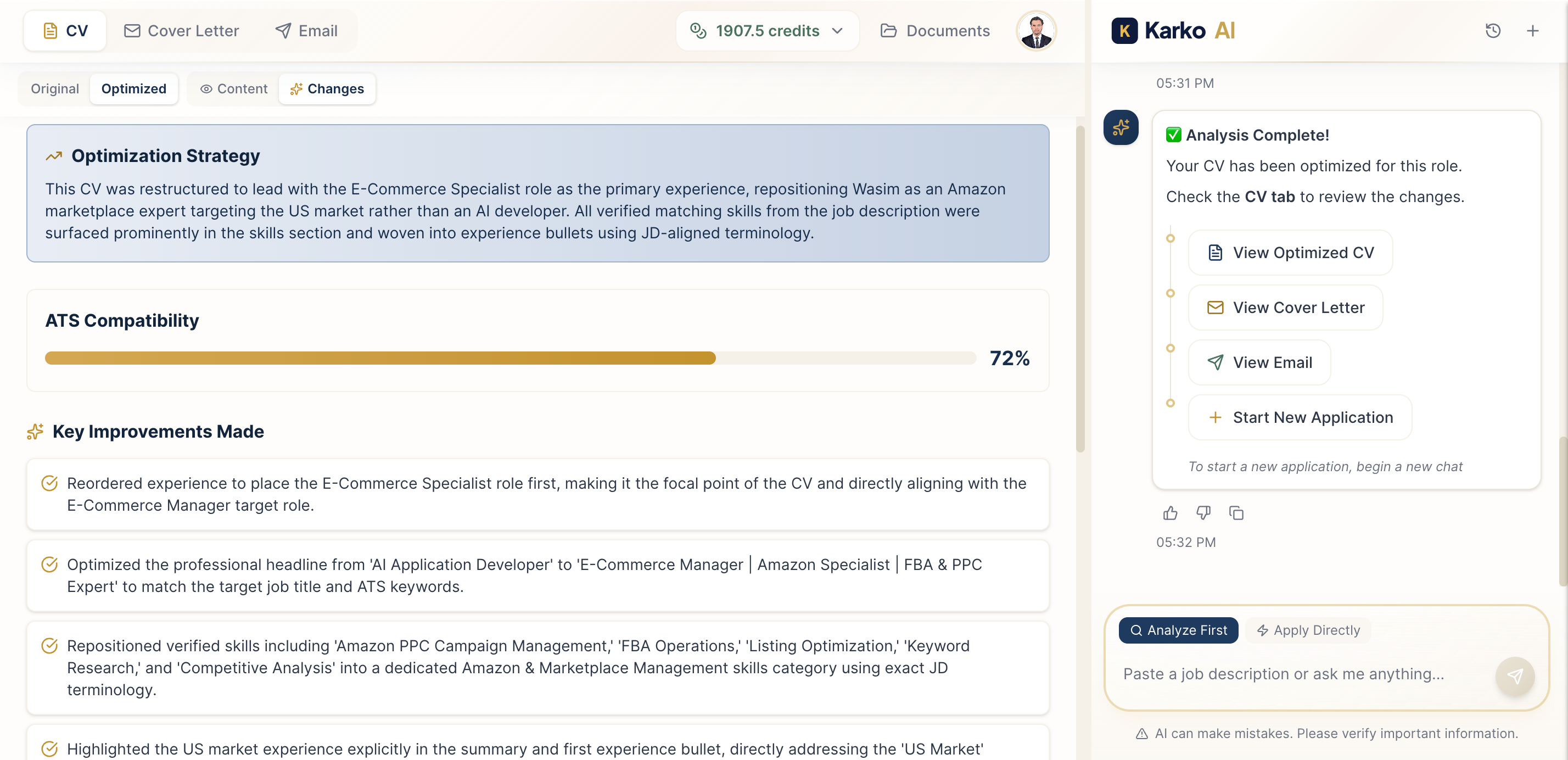Open the Email tab
The width and height of the screenshot is (1568, 760).
click(306, 30)
